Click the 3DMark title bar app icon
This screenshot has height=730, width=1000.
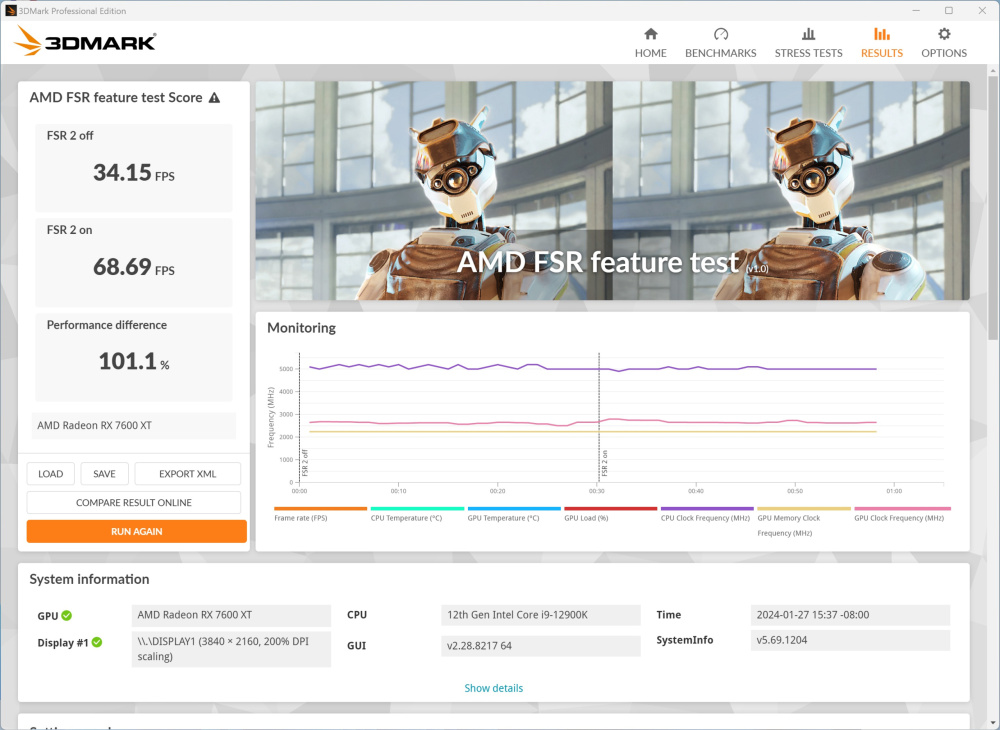[x=10, y=10]
